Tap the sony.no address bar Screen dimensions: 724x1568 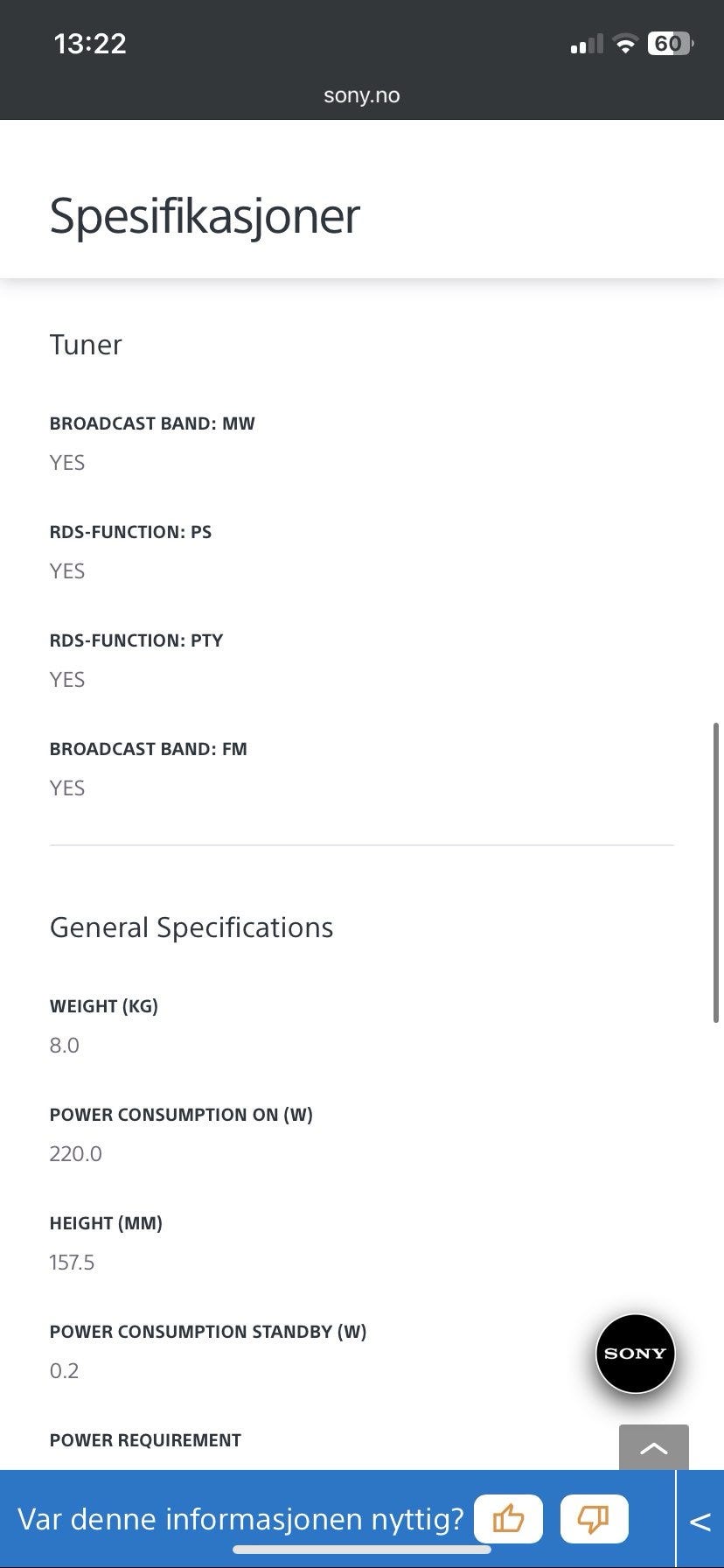[x=361, y=95]
